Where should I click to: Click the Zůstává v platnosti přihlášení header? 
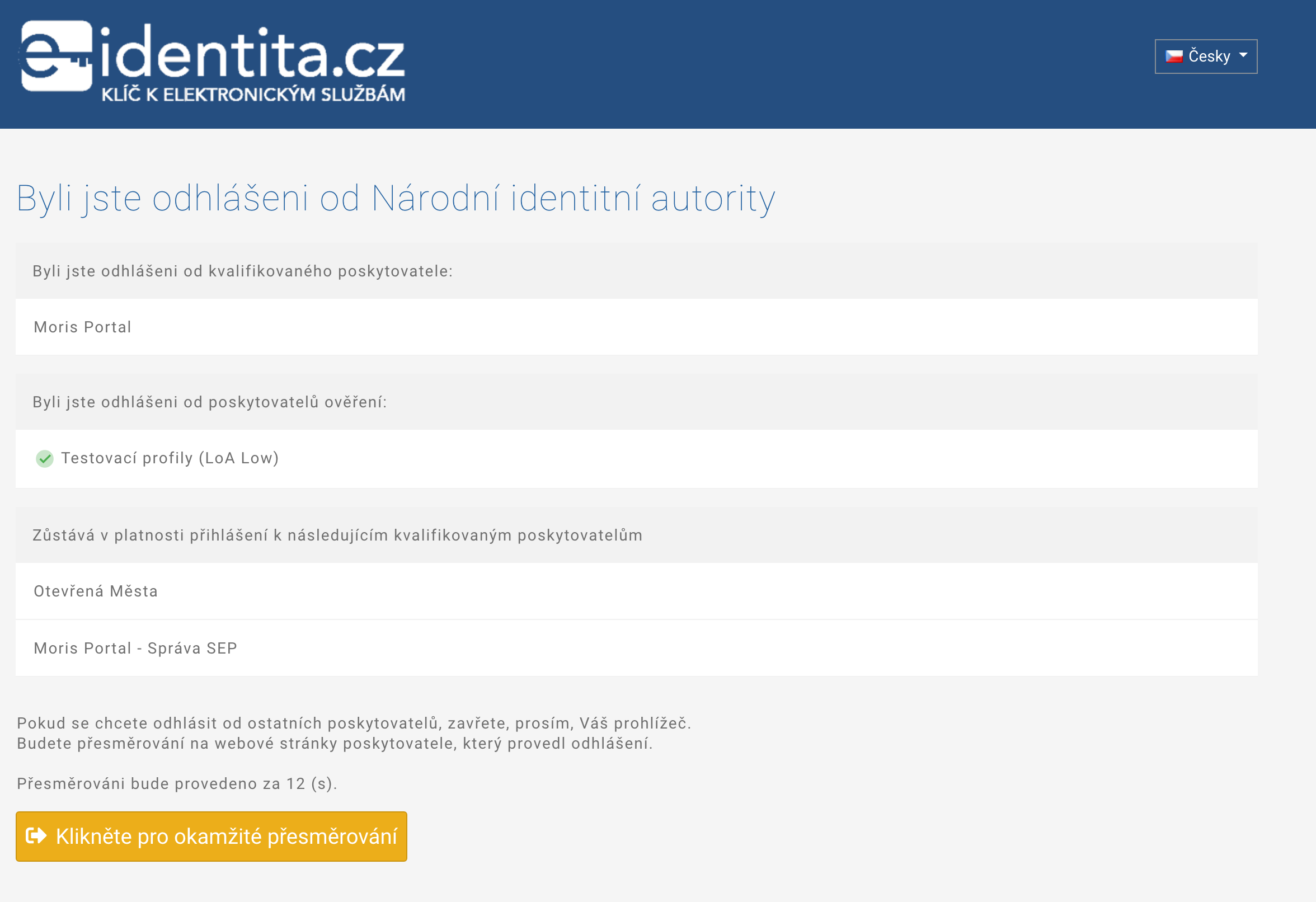[637, 535]
